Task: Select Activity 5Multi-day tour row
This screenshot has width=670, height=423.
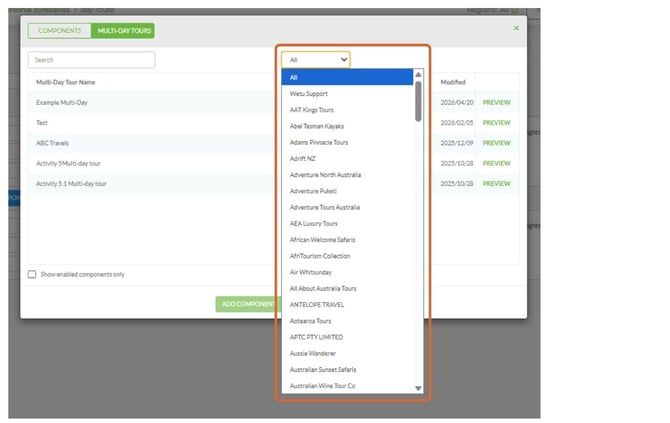Action: tap(273, 163)
